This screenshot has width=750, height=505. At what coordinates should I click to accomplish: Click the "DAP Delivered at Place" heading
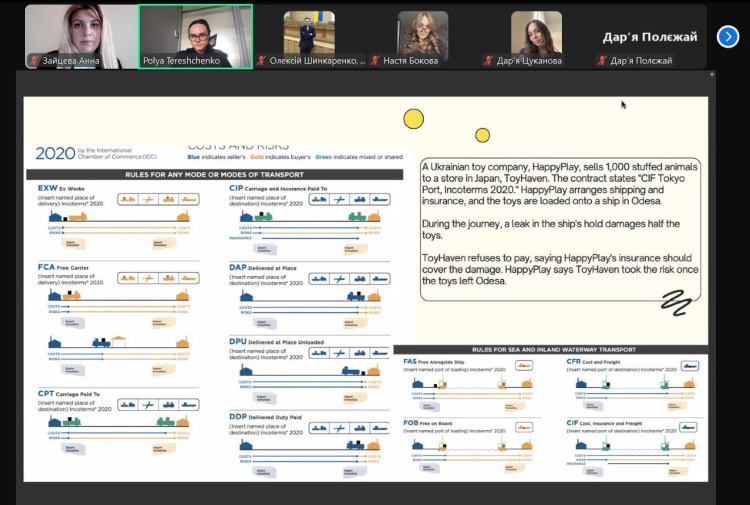(263, 268)
